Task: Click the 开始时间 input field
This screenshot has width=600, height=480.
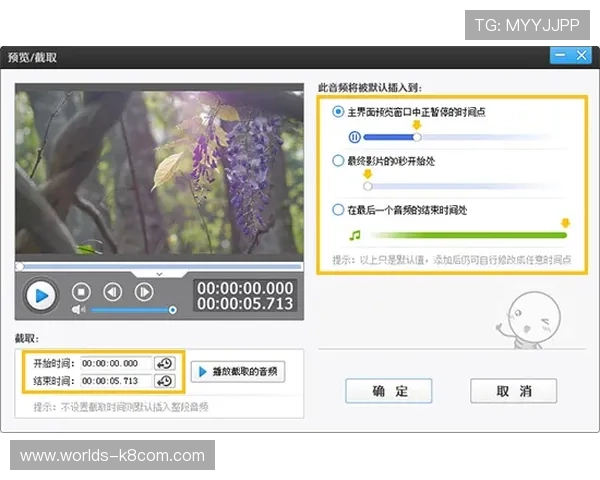Action: (x=116, y=364)
